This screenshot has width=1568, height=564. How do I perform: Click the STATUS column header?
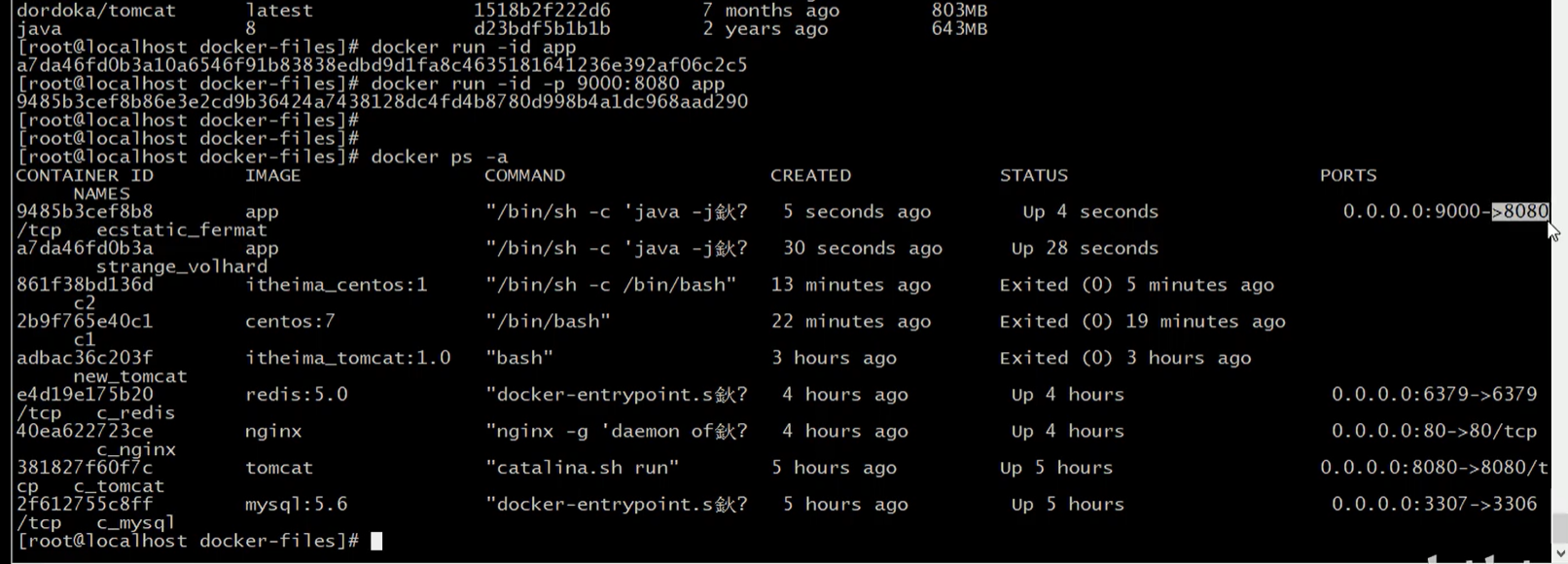click(1033, 175)
